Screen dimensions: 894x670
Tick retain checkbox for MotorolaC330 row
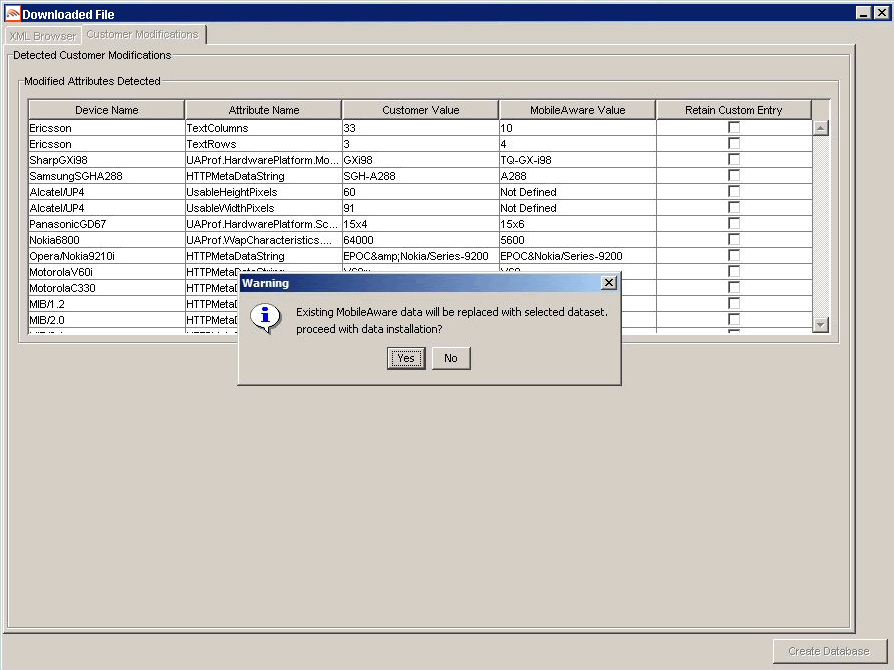coord(734,287)
